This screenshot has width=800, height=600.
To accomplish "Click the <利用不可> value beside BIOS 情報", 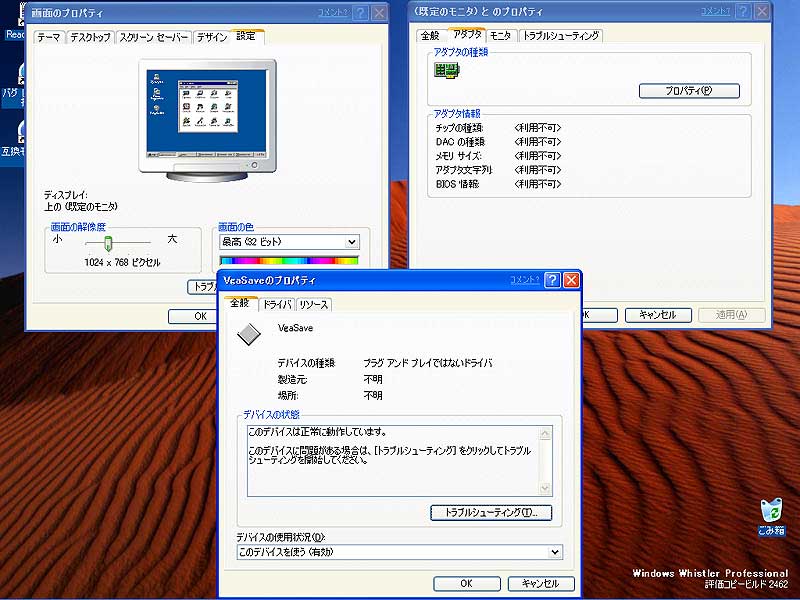I will (538, 184).
